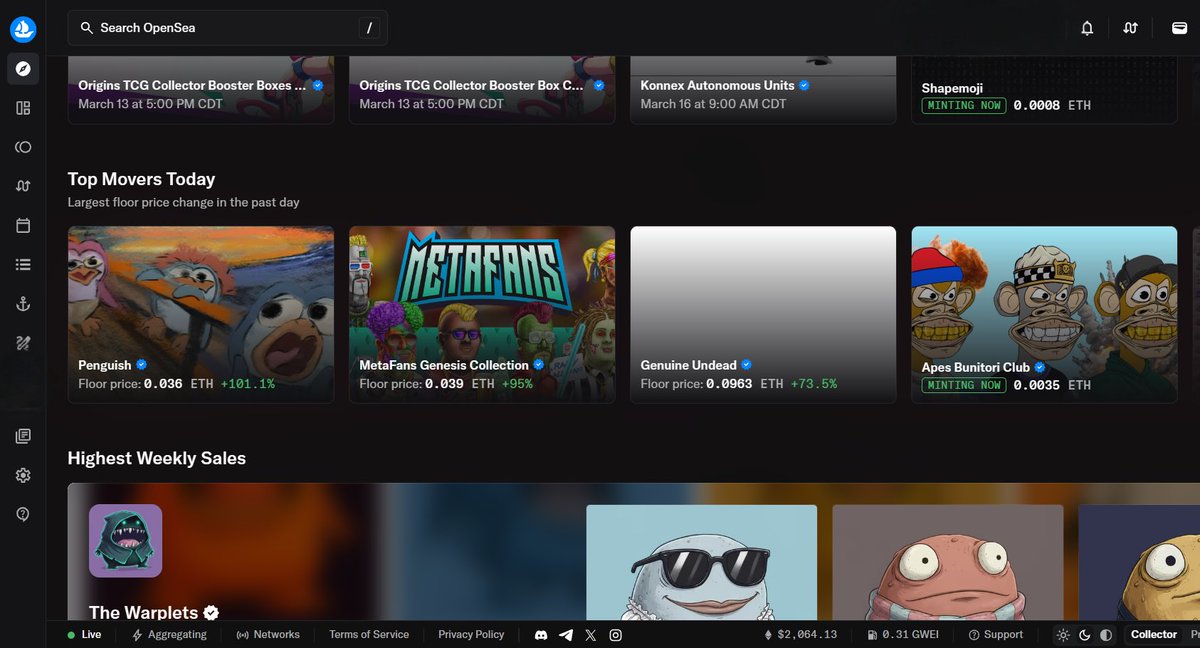Click The Warplets collection title
The height and width of the screenshot is (648, 1200).
144,612
